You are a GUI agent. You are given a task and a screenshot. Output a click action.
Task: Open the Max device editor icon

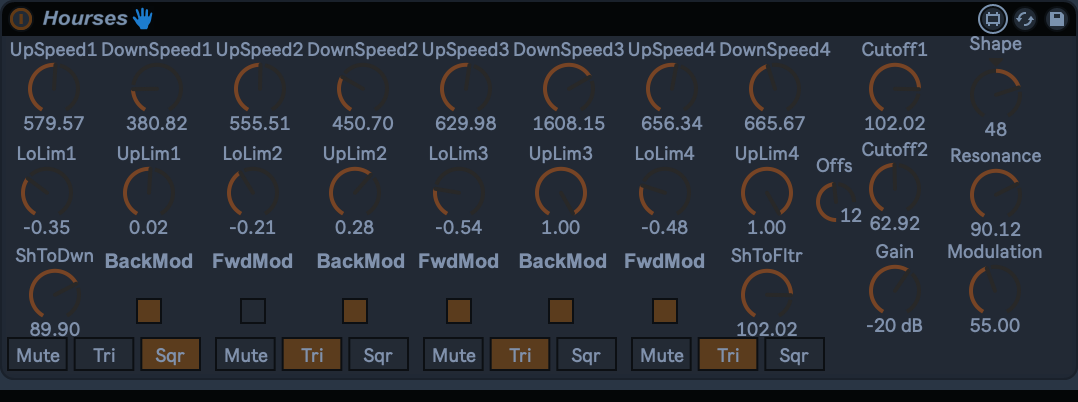pos(991,18)
